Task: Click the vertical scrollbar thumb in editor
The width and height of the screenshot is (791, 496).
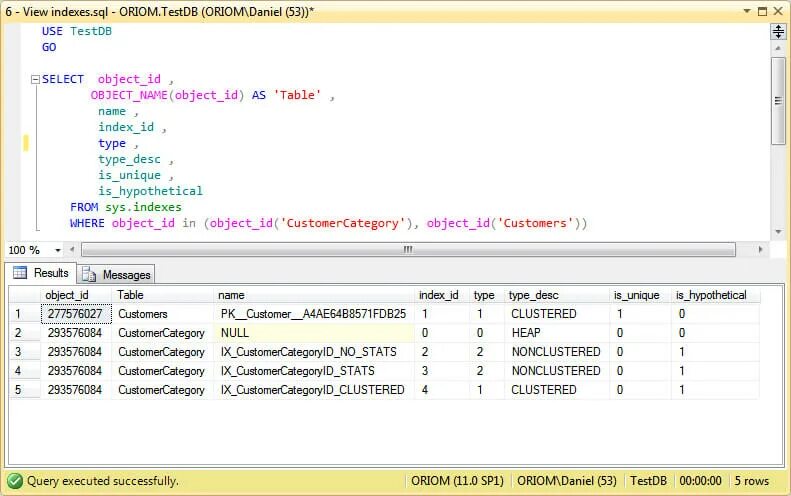Action: 778,101
